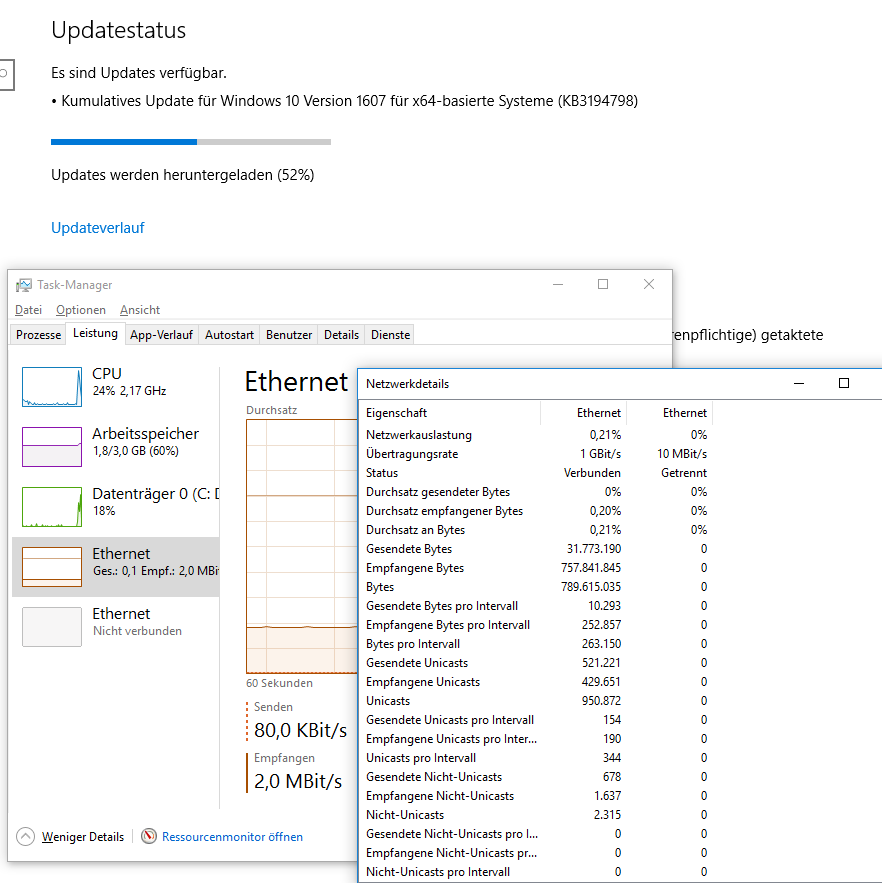Switch to the Benutzer tab
Image resolution: width=882 pixels, height=883 pixels.
[289, 335]
